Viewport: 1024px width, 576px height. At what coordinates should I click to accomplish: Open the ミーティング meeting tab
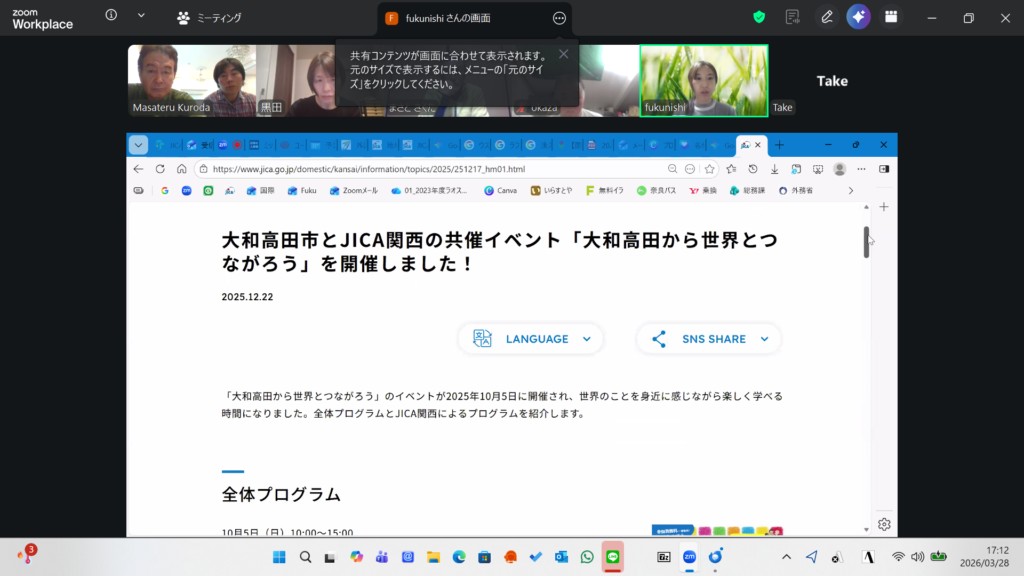tap(208, 18)
